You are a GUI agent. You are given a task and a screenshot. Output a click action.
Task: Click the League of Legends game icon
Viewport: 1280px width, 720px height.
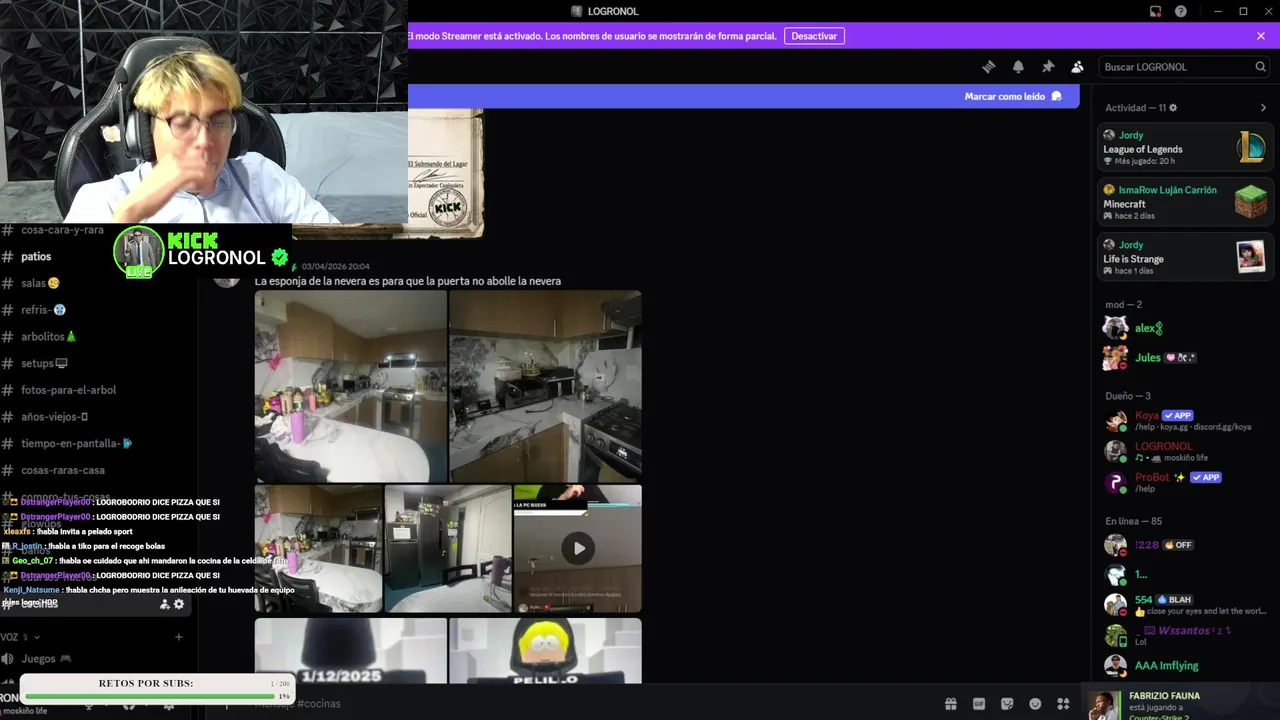[1251, 147]
